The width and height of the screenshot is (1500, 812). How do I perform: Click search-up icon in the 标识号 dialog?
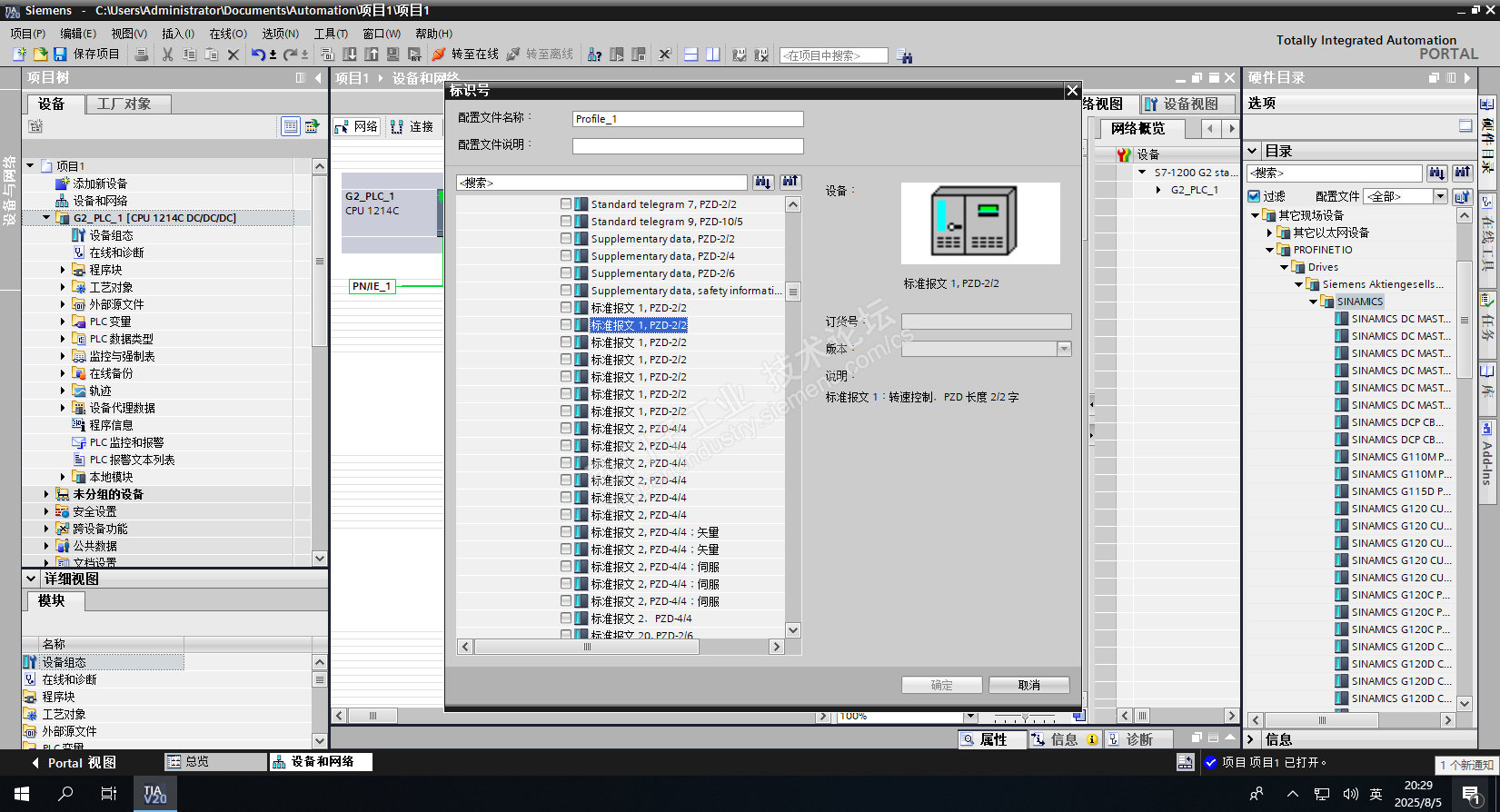coord(790,183)
